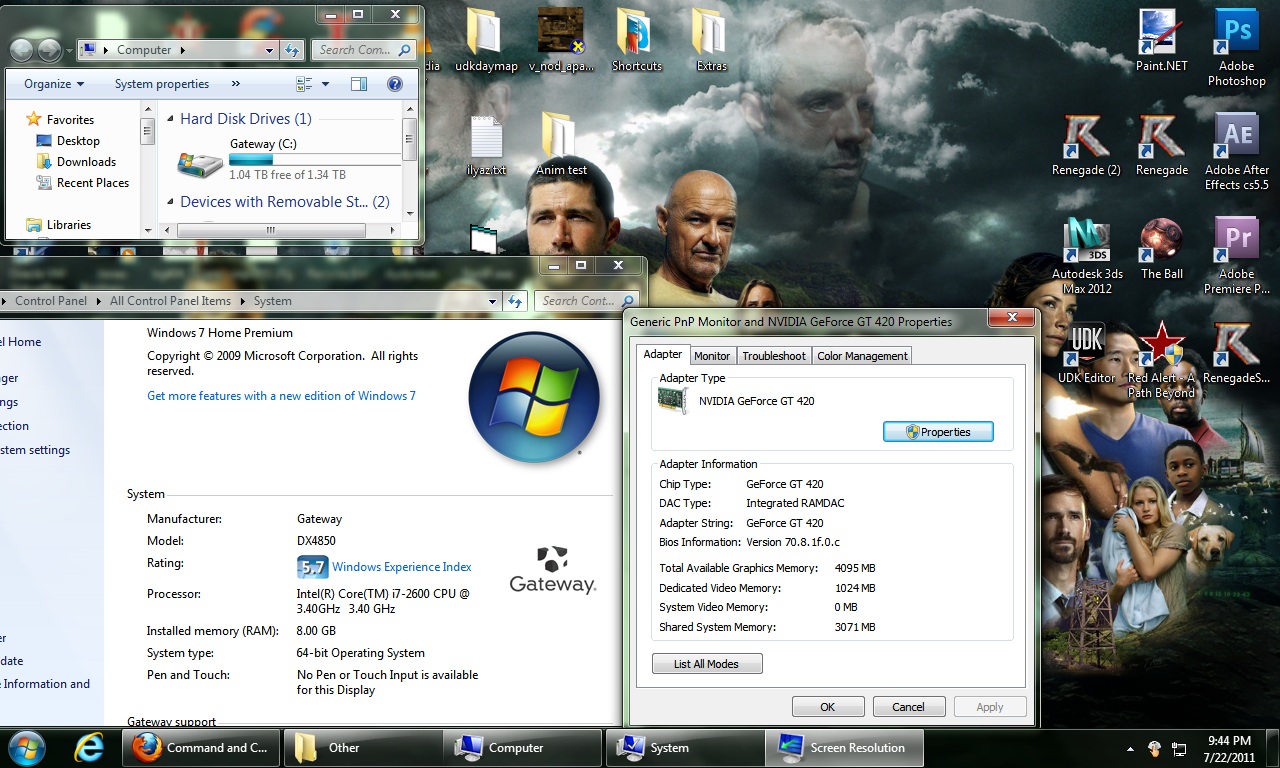Switch to the Monitor tab

click(712, 356)
